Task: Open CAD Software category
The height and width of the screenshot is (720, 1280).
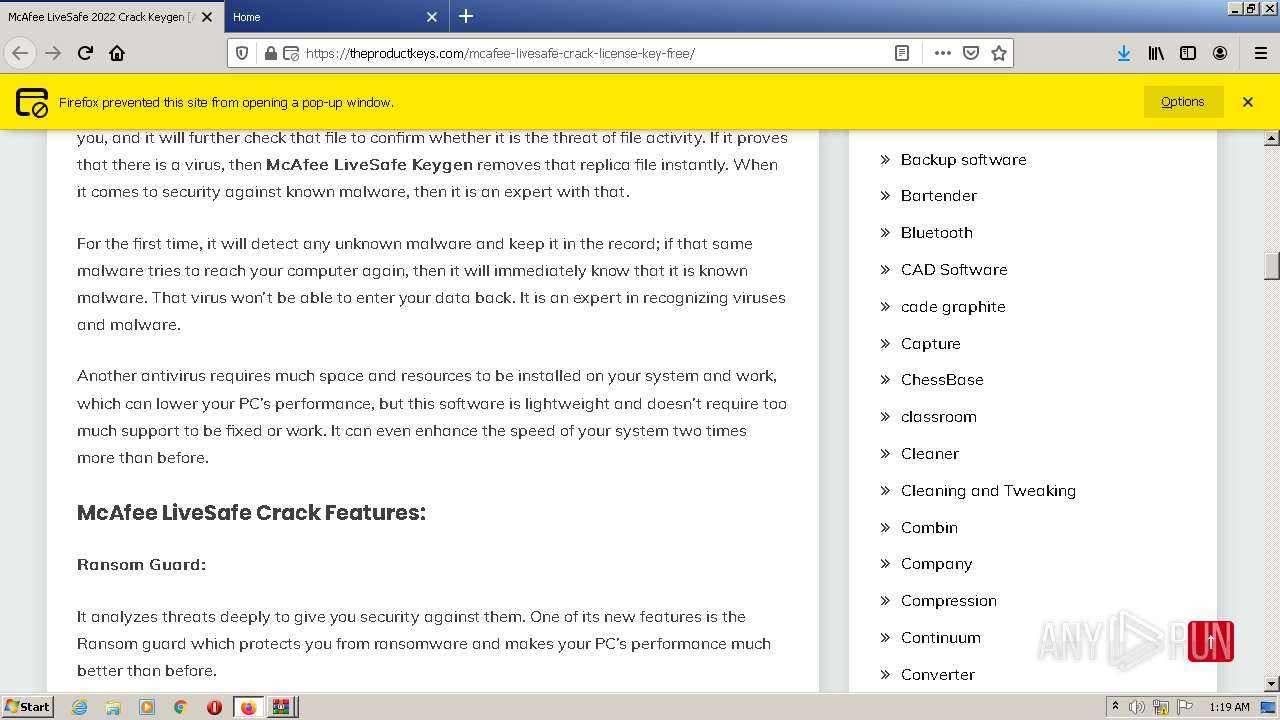Action: click(954, 269)
